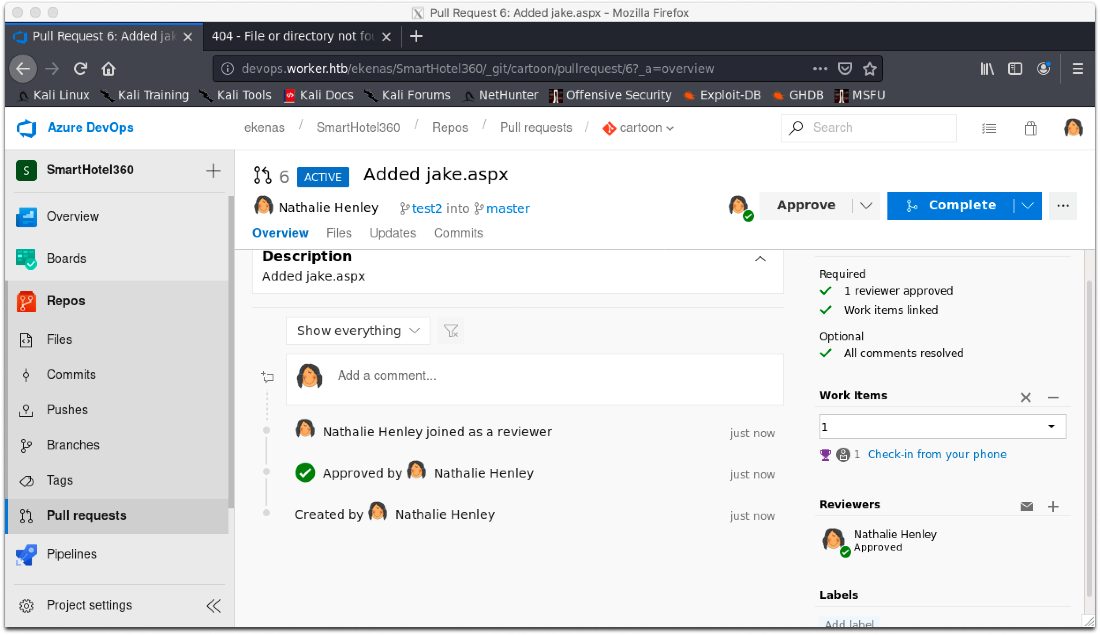1100x635 pixels.
Task: Click the email reviewers envelope icon
Action: (x=1026, y=507)
